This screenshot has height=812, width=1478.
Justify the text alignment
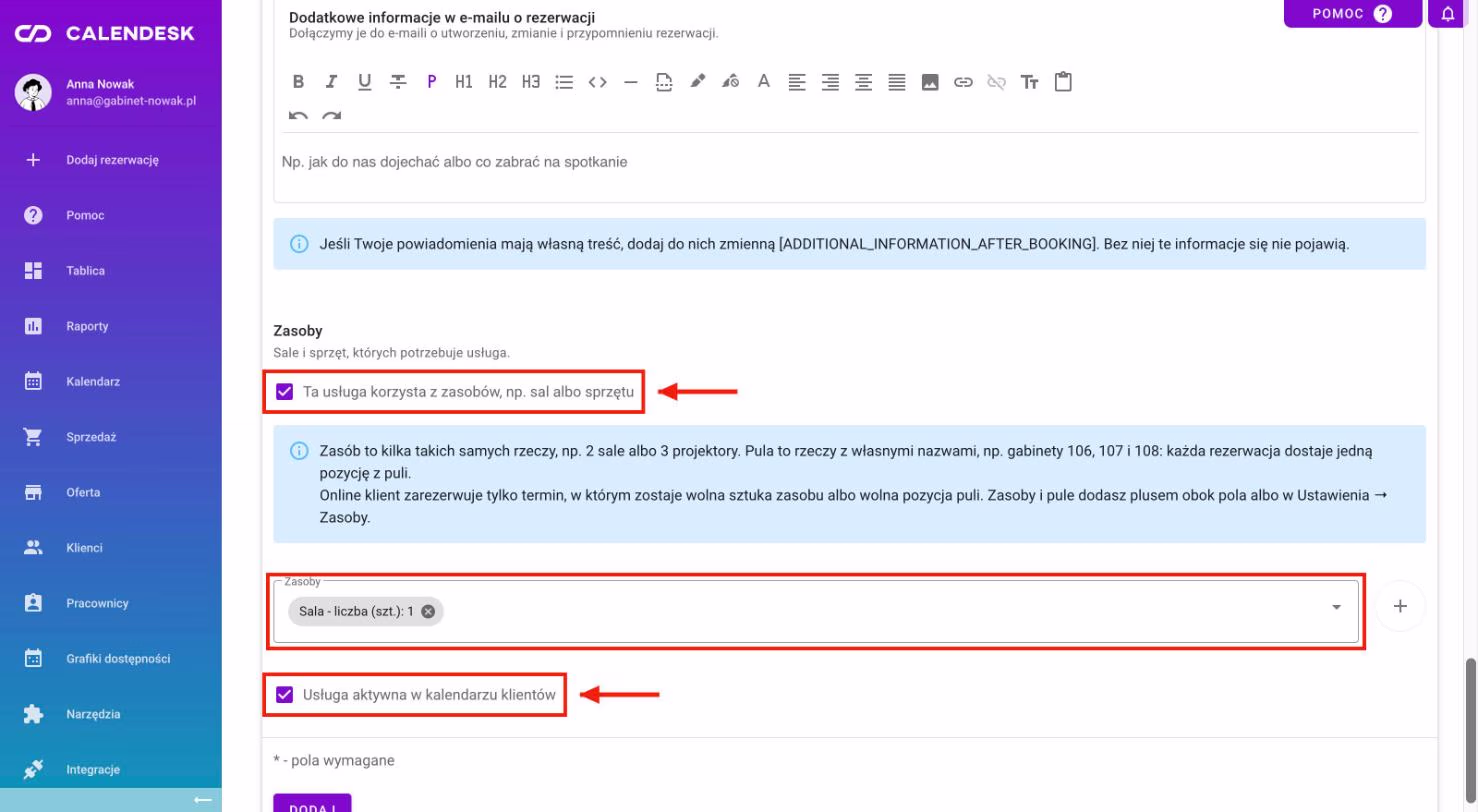897,82
